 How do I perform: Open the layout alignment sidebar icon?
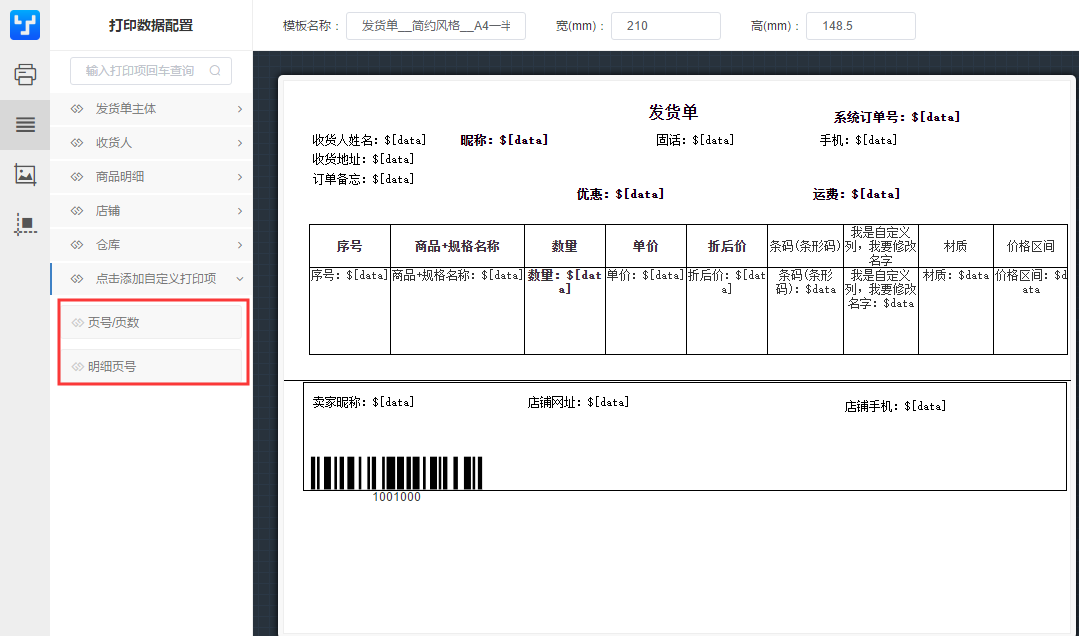25,224
